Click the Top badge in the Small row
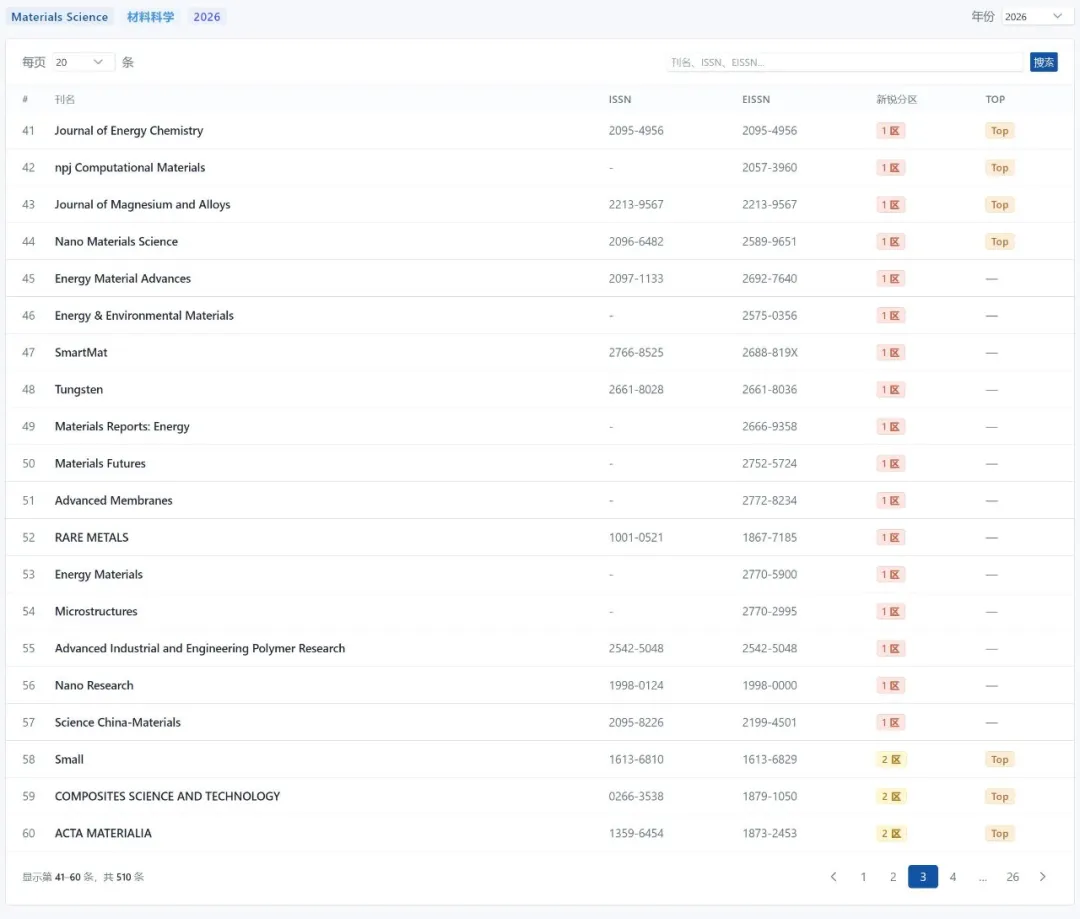Viewport: 1080px width, 919px height. click(999, 760)
